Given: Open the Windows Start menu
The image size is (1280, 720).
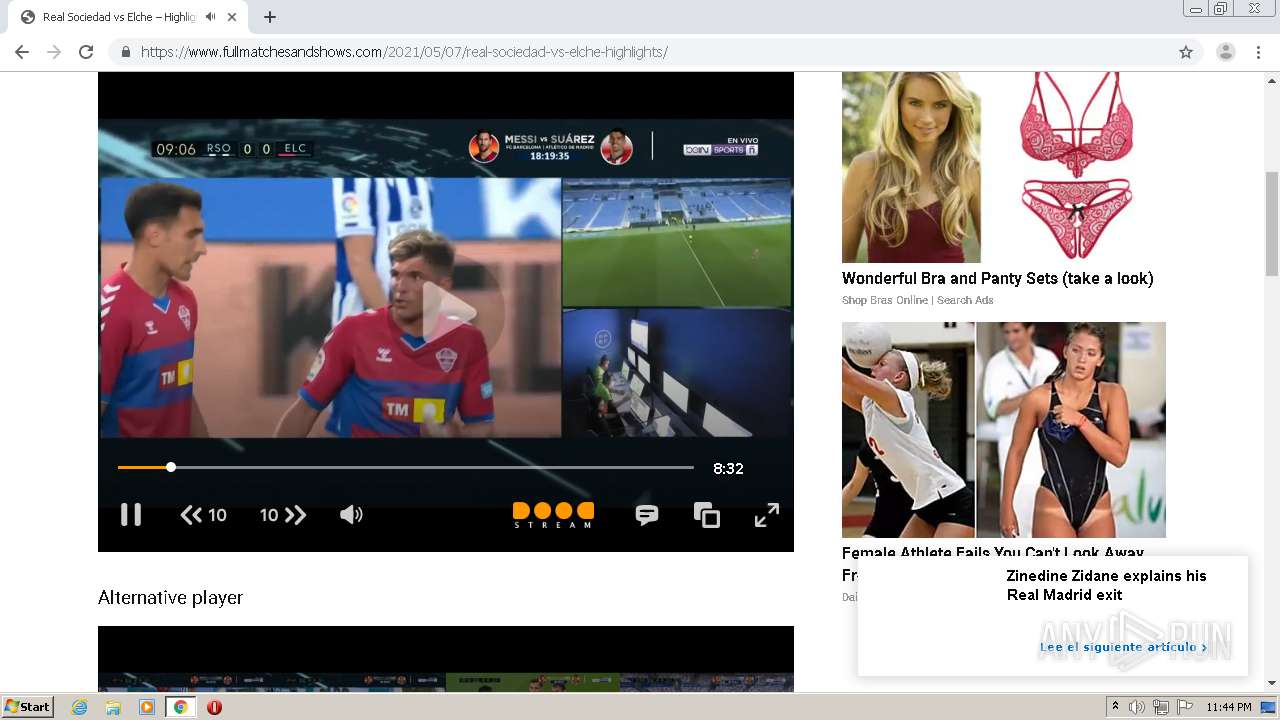Looking at the screenshot, I should tap(27, 706).
